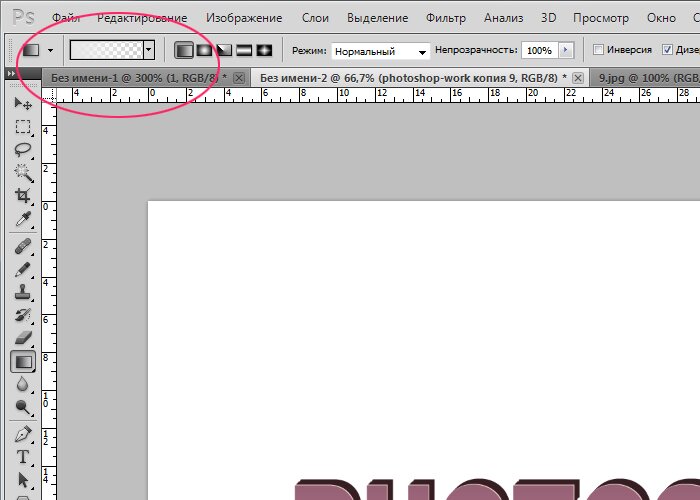The height and width of the screenshot is (500, 700).
Task: Open the Изображение menu
Action: (x=244, y=18)
